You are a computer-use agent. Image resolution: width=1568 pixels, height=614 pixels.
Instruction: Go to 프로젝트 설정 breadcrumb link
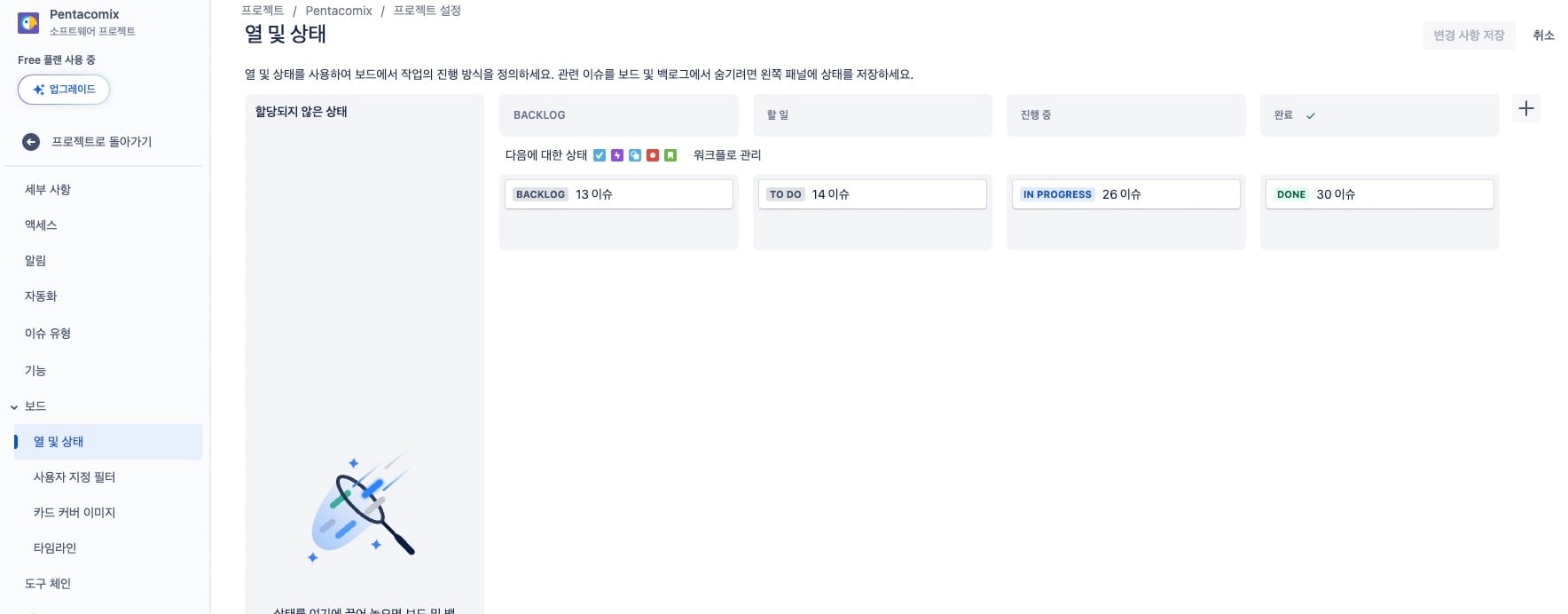(427, 11)
